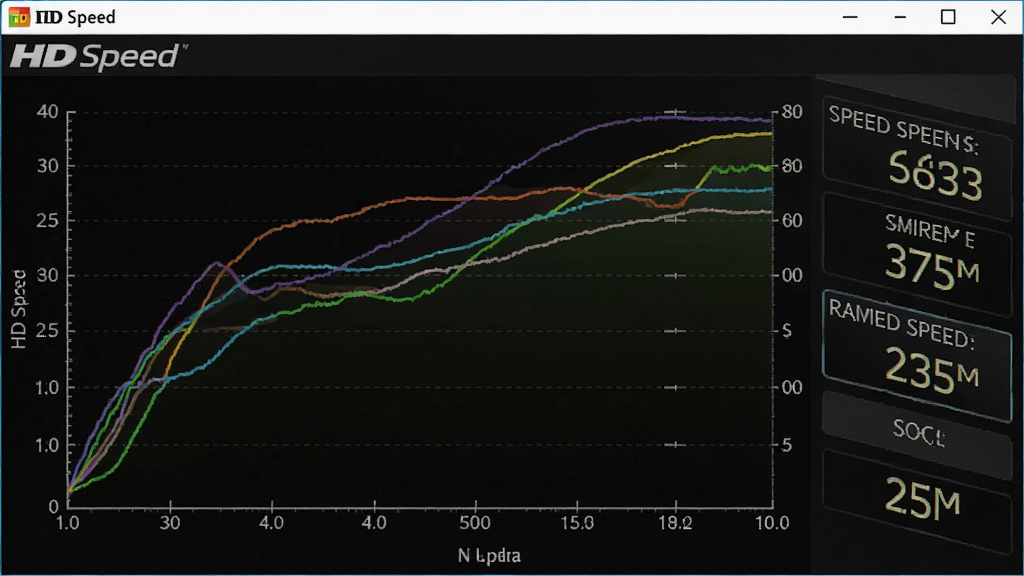The height and width of the screenshot is (576, 1024).
Task: Click the 10.0 label on the bottom axis
Action: [773, 523]
